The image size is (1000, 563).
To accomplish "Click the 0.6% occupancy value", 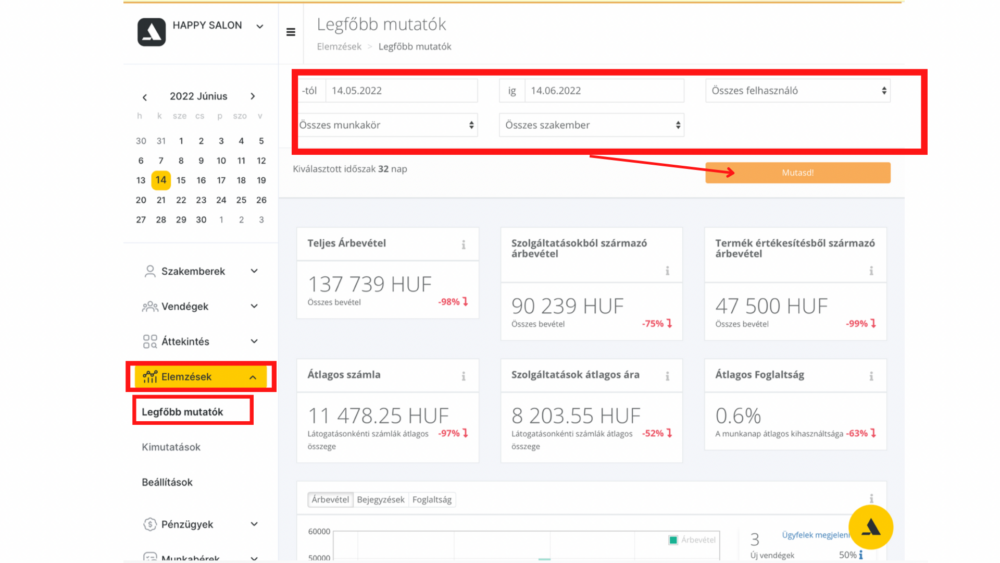I will pyautogui.click(x=738, y=416).
